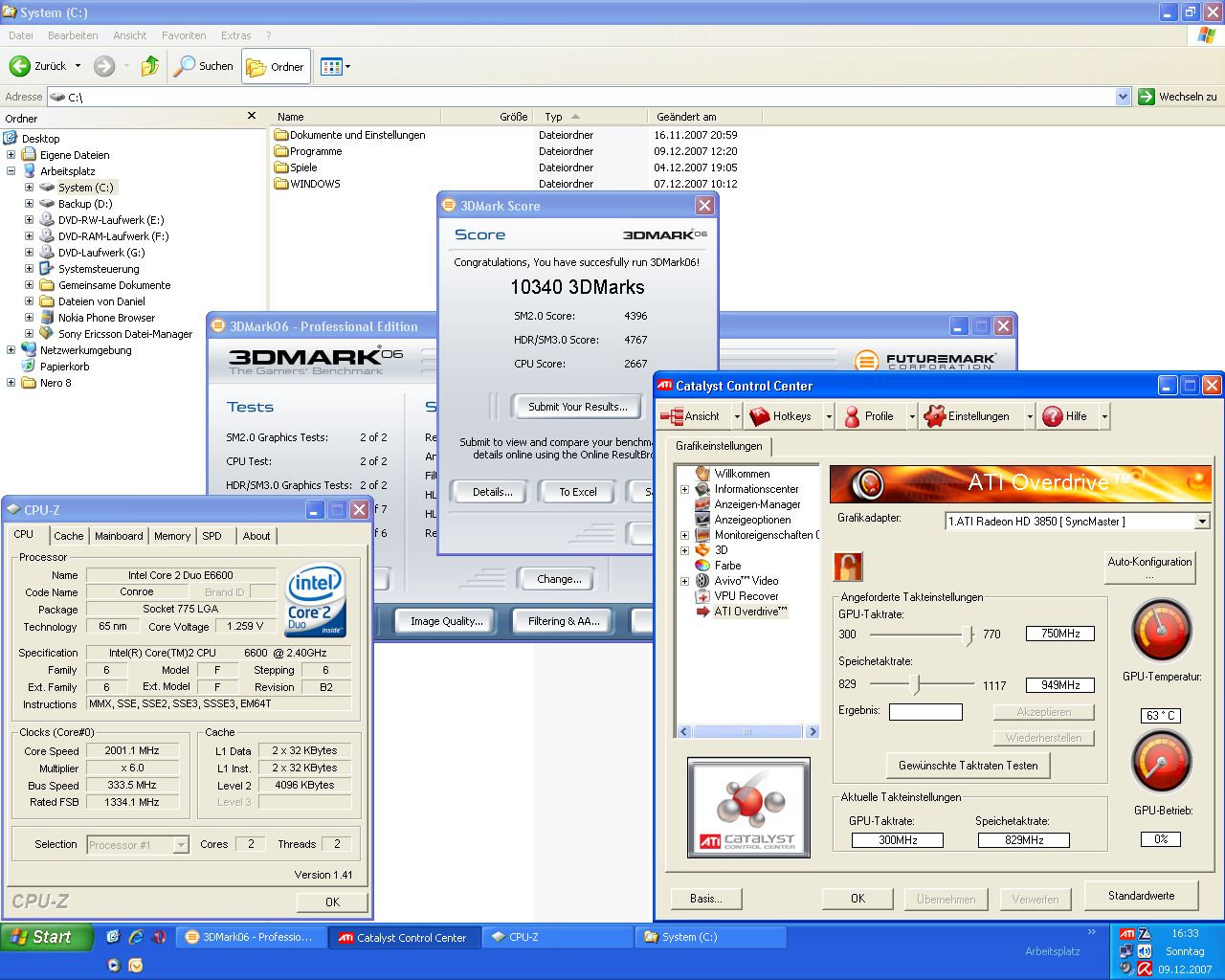This screenshot has width=1225, height=980.
Task: Open the Spiele folder icon in the file list
Action: tap(281, 167)
